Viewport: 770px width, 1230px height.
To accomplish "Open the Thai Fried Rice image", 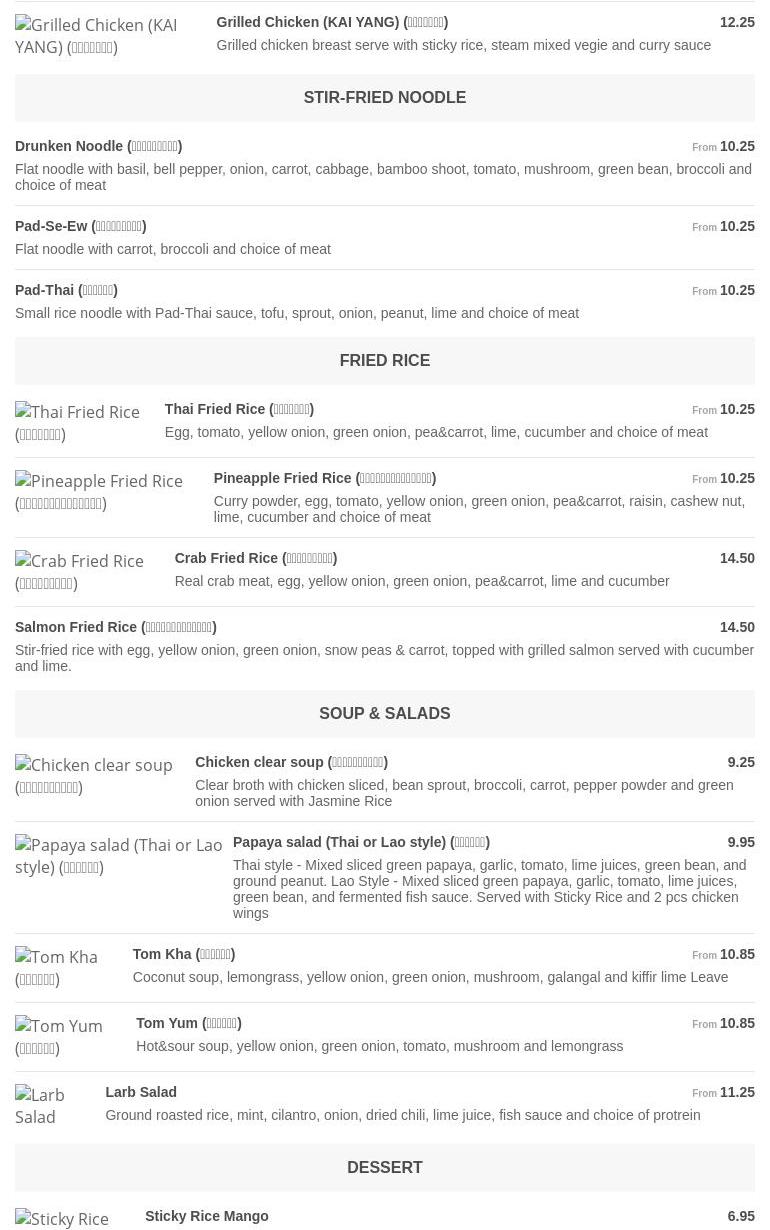I will click(78, 423).
